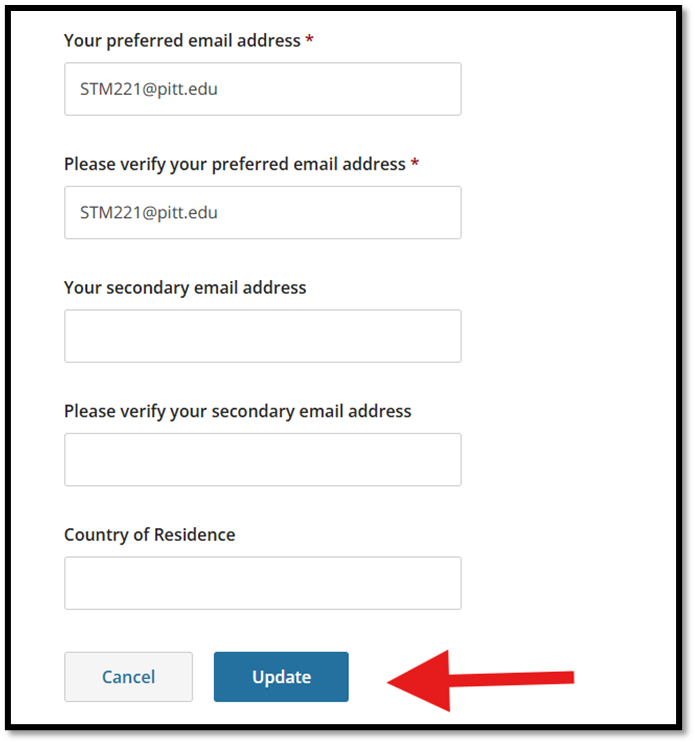This screenshot has width=695, height=743.
Task: Click the "Country of Residence" label
Action: 150,535
